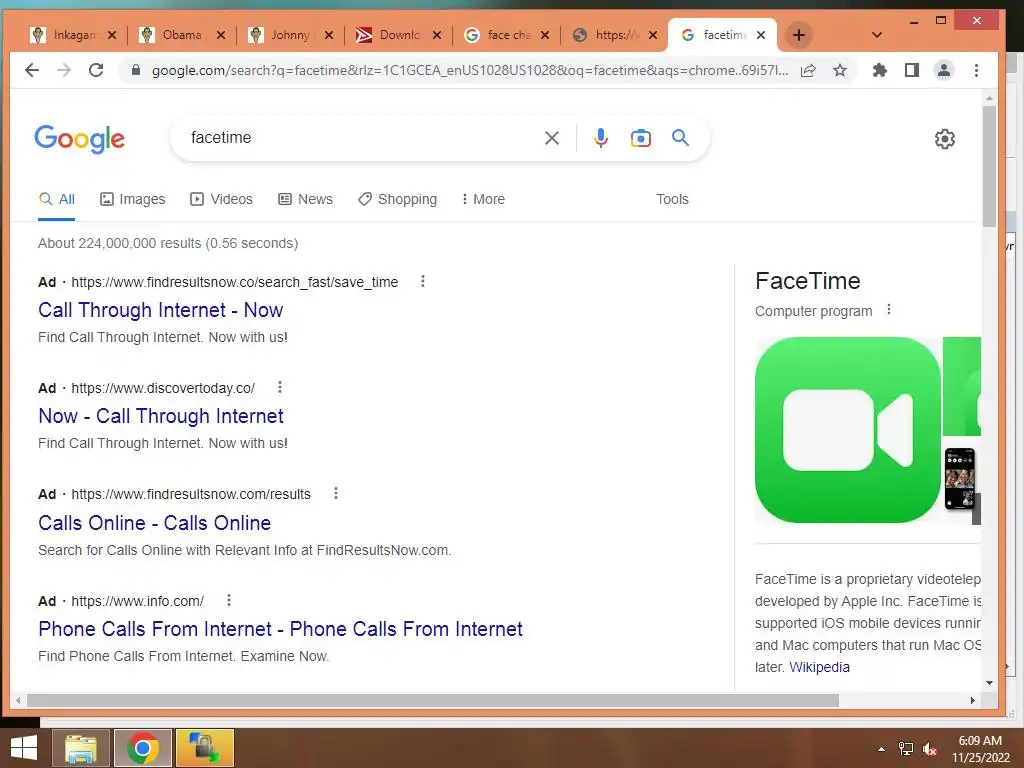Screen dimensions: 1024x768
Task: Open 'Now - Call Through Internet' ad
Action: click(161, 416)
